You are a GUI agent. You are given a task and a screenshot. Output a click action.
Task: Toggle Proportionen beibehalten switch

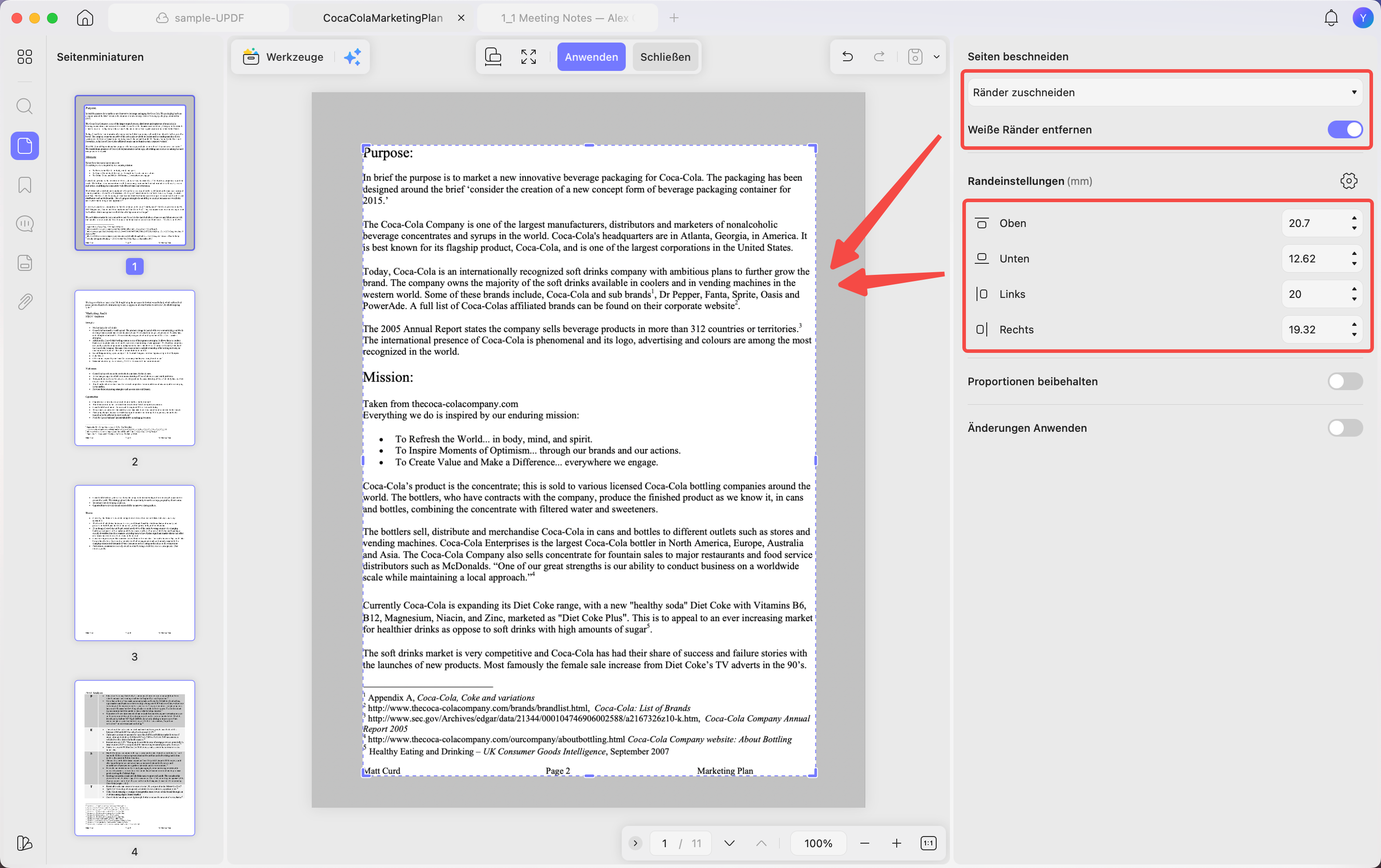1345,381
